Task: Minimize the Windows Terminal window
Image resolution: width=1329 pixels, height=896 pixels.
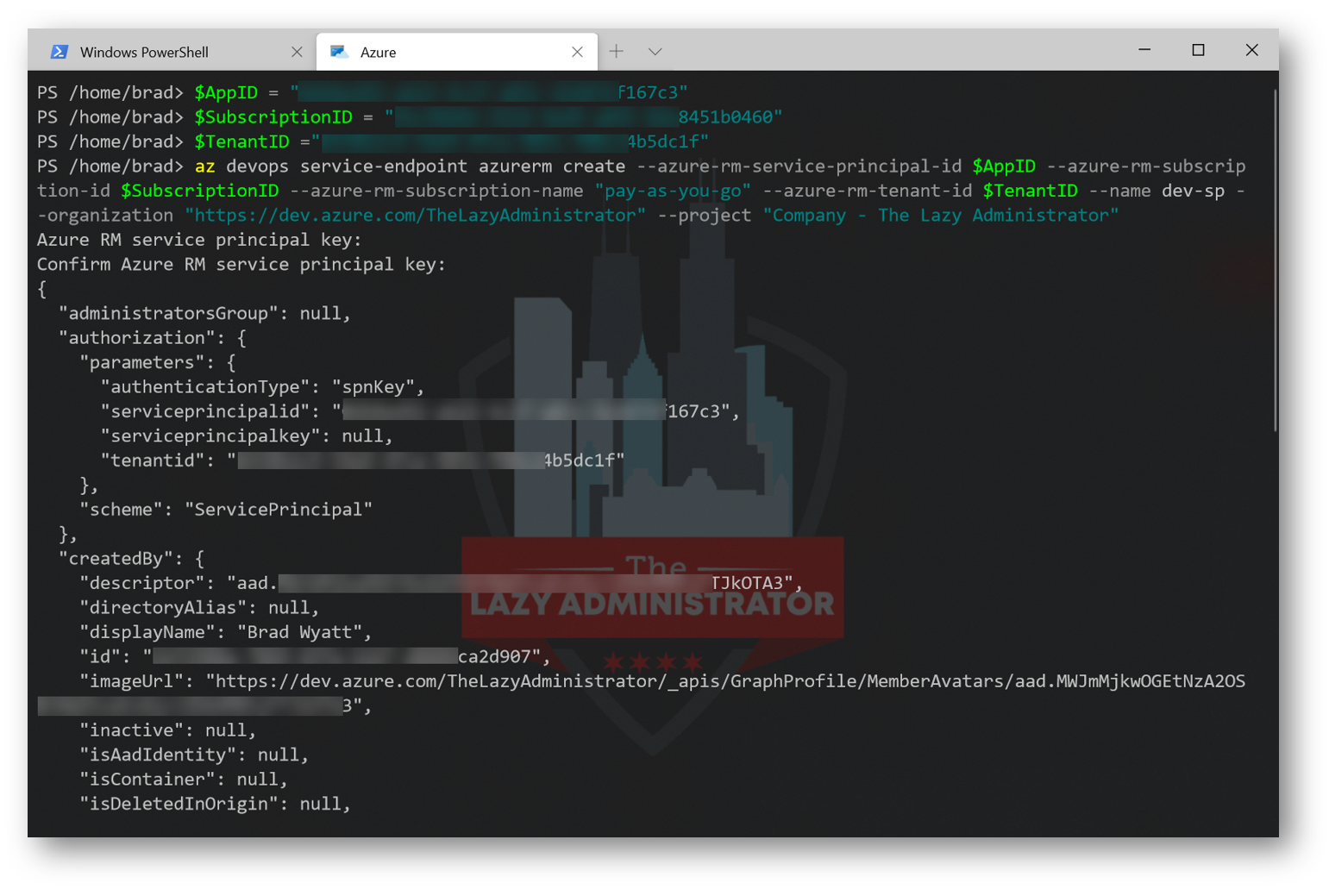Action: pyautogui.click(x=1144, y=50)
